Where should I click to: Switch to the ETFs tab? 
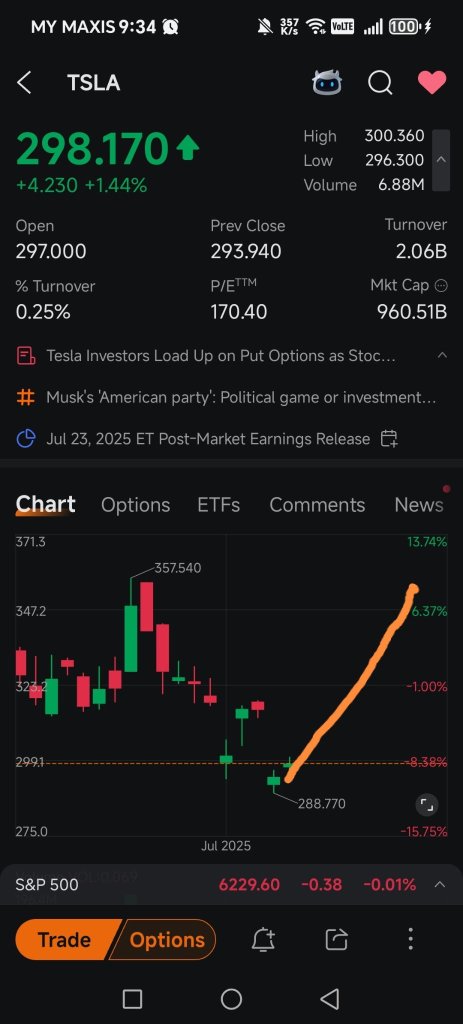tap(219, 505)
